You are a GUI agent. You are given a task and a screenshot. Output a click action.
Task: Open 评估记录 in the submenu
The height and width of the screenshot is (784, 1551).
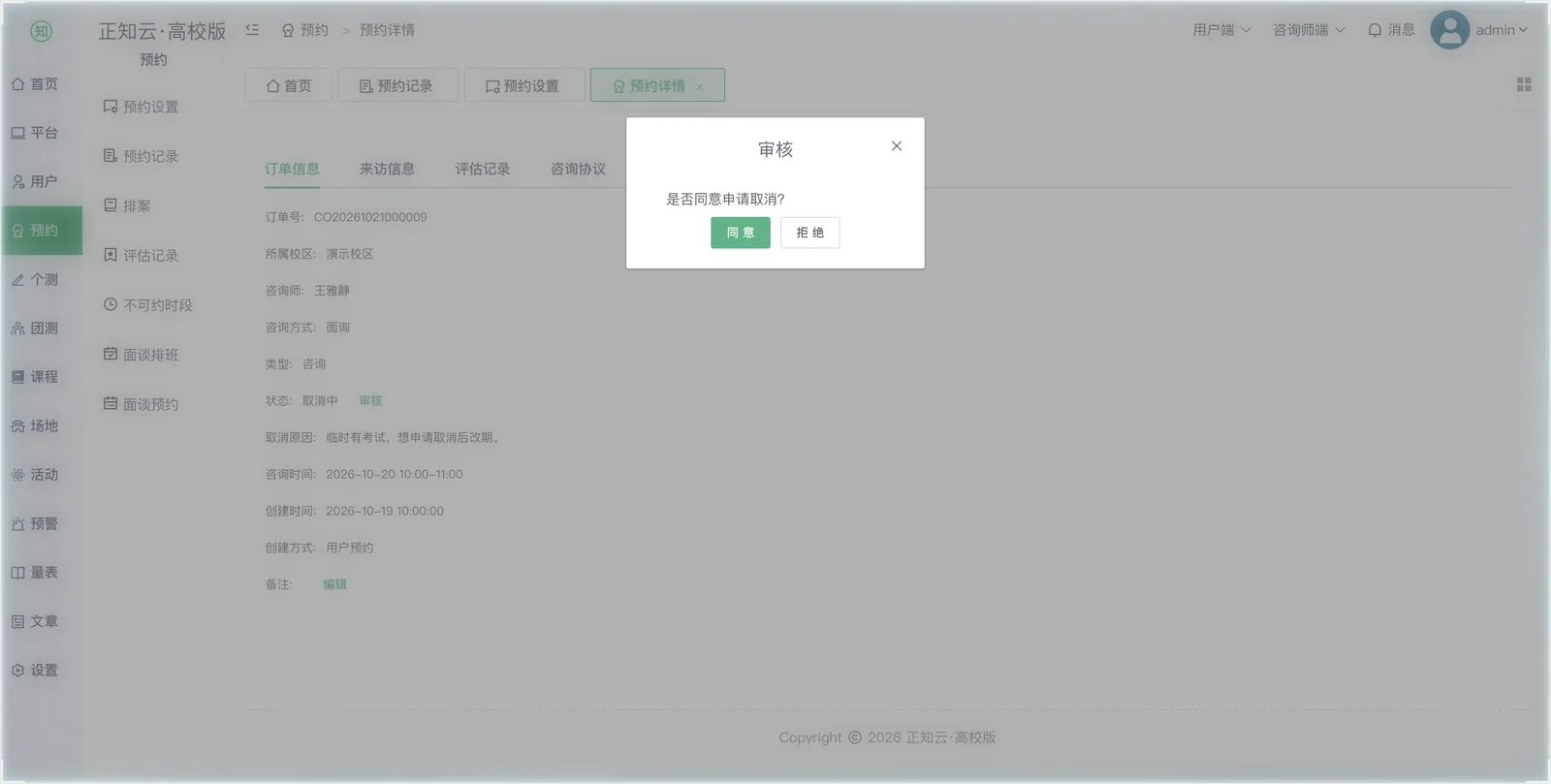pos(141,256)
